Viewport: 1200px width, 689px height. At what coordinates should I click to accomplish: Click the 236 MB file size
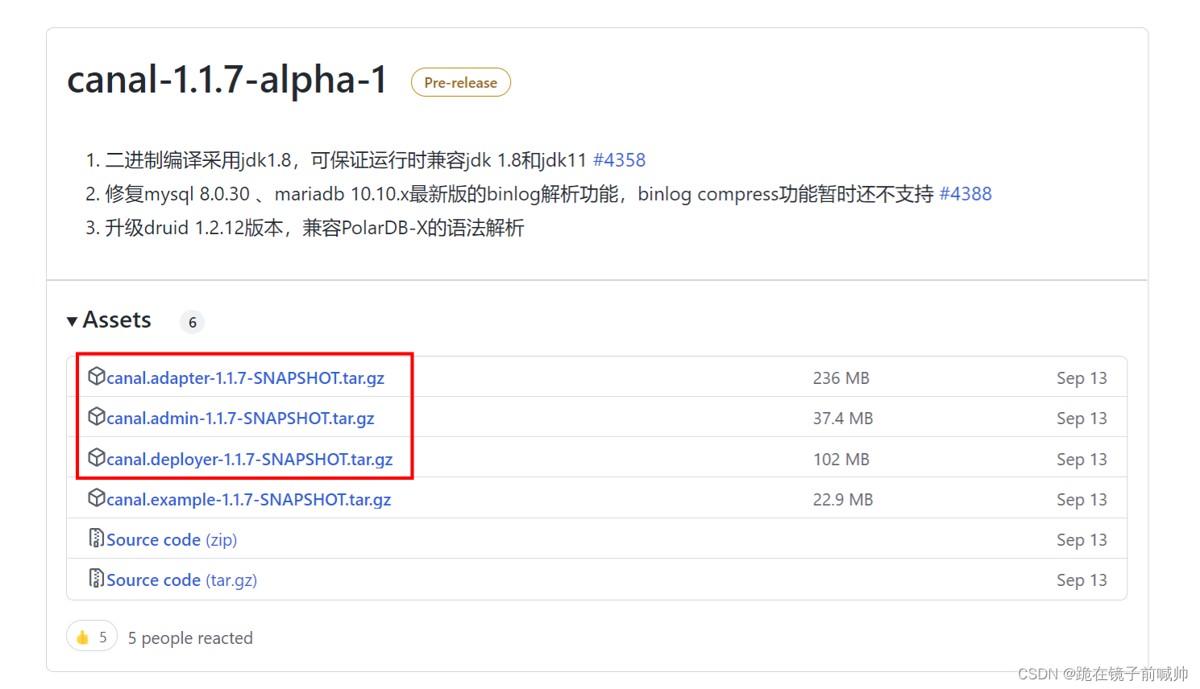click(841, 378)
